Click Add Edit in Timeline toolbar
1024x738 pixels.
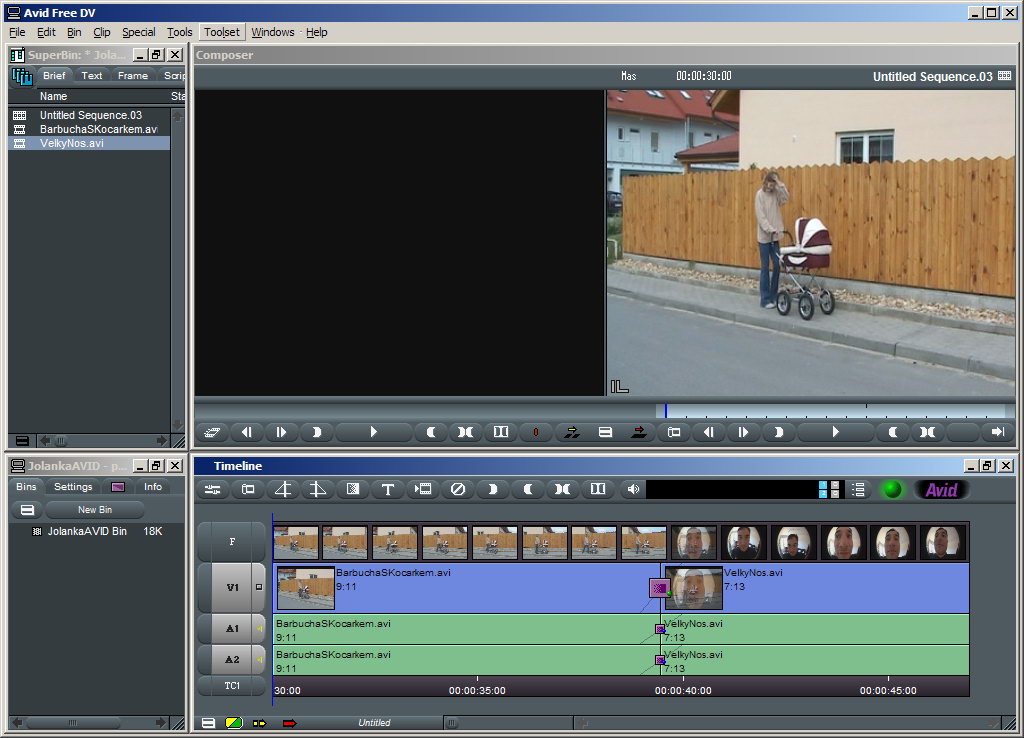point(598,489)
